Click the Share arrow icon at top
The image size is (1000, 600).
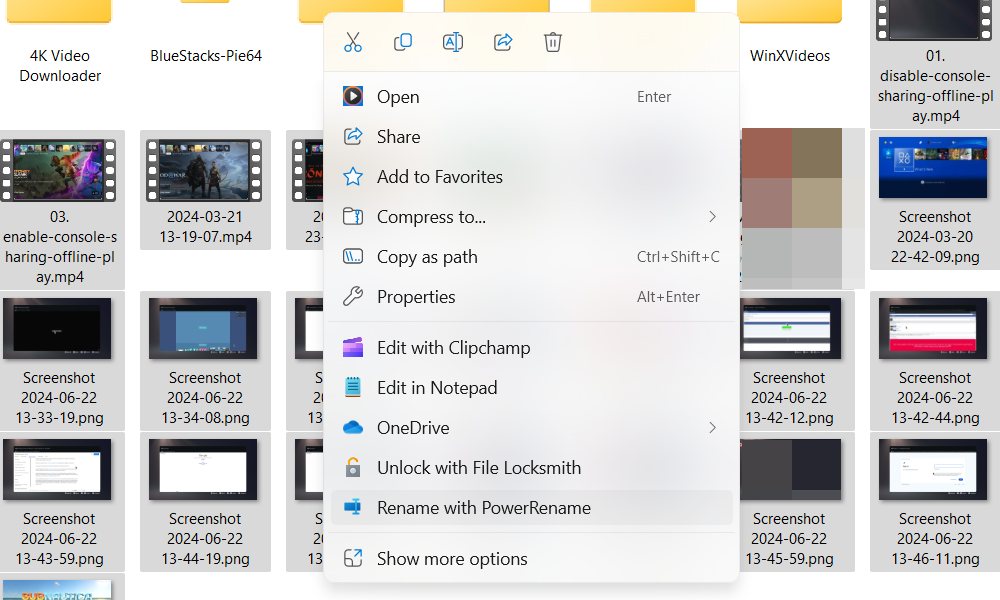[503, 42]
